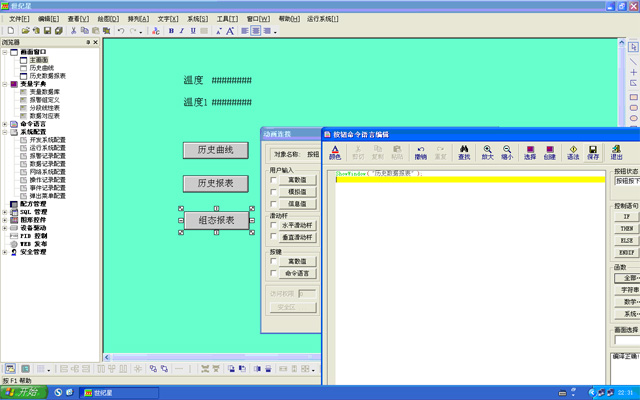
Task: Open the 工具[T] menu
Action: click(x=227, y=19)
